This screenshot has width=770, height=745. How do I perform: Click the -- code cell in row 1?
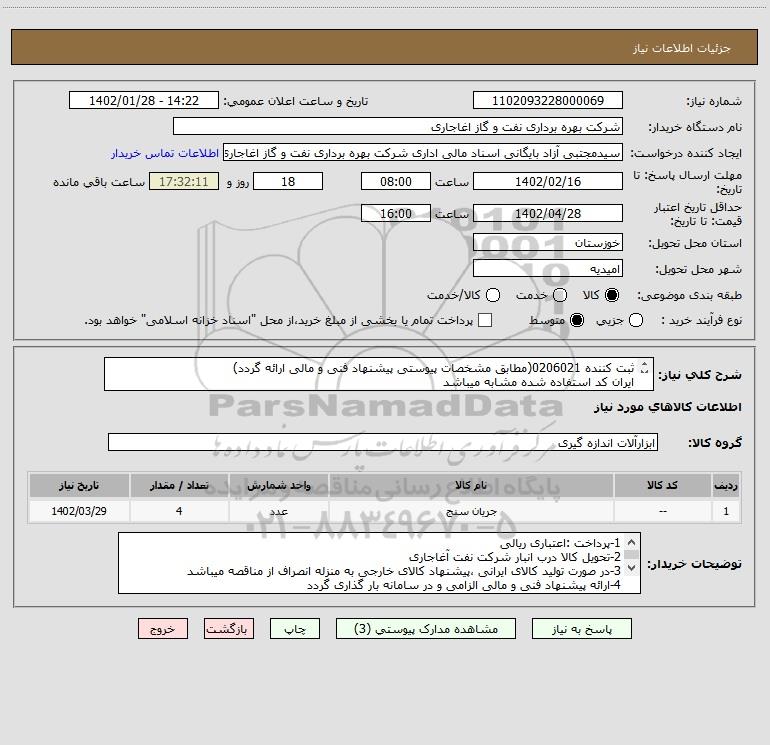[x=662, y=511]
